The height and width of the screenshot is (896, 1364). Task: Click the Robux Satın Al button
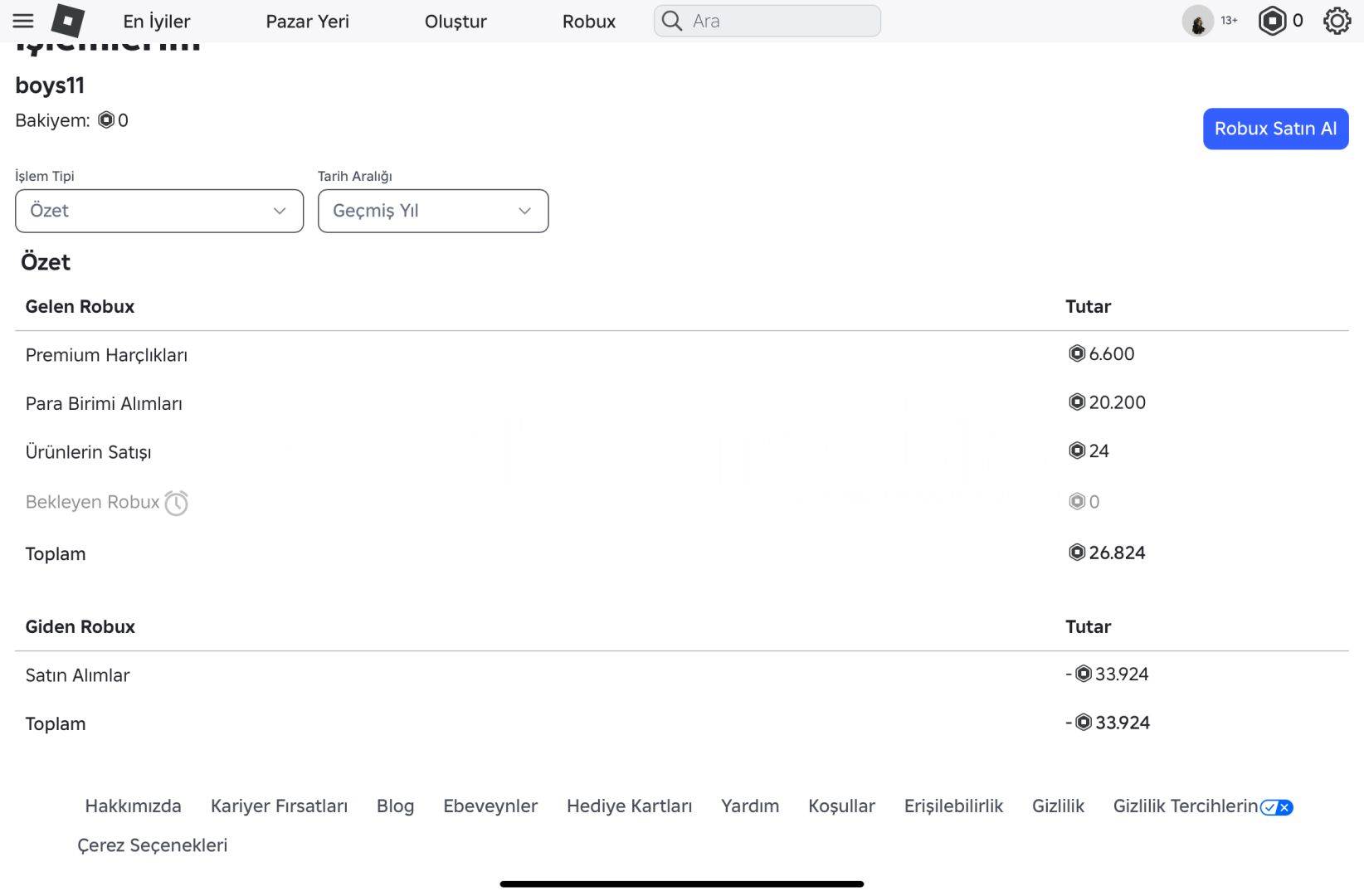pyautogui.click(x=1275, y=129)
